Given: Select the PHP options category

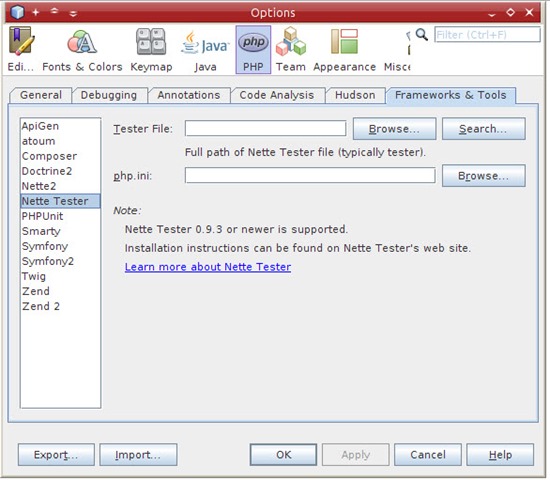Looking at the screenshot, I should point(253,49).
